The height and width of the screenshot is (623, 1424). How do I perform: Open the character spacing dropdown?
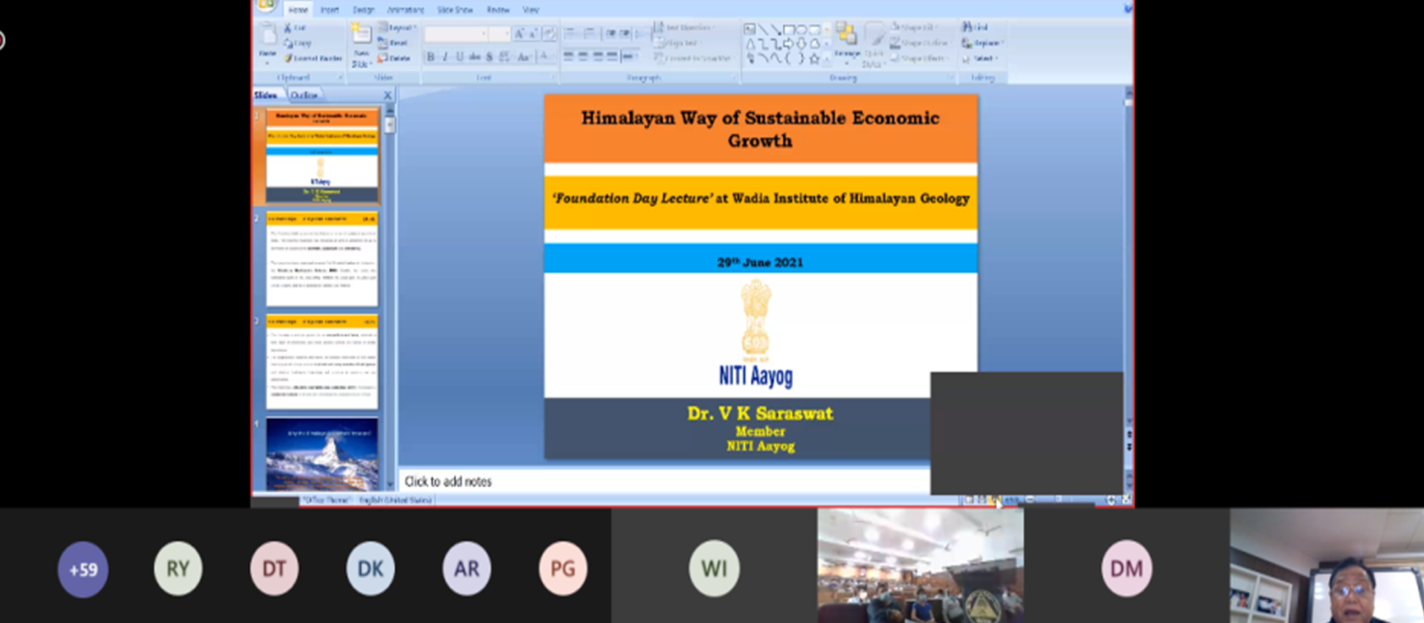tap(505, 57)
